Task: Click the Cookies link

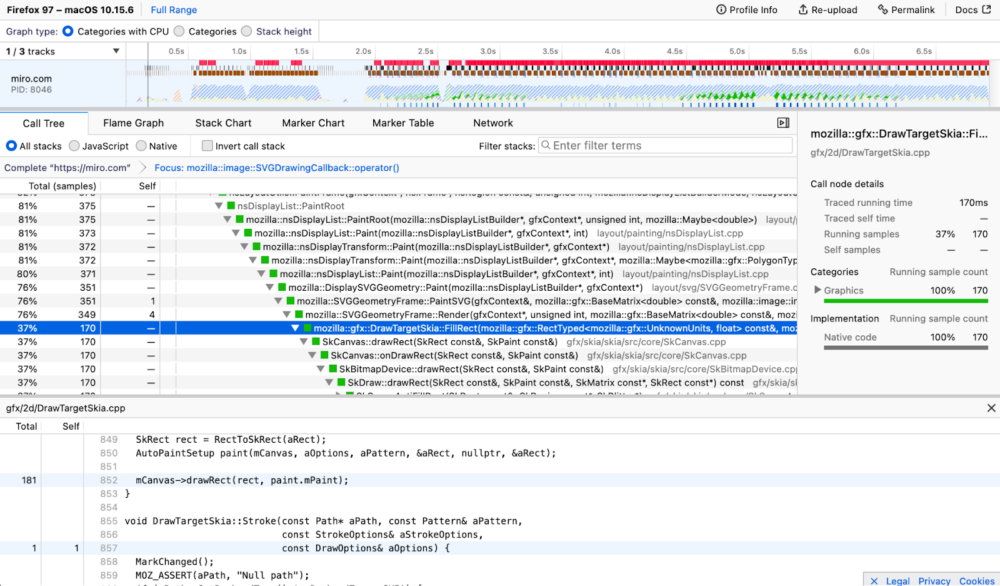Action: tap(976, 581)
